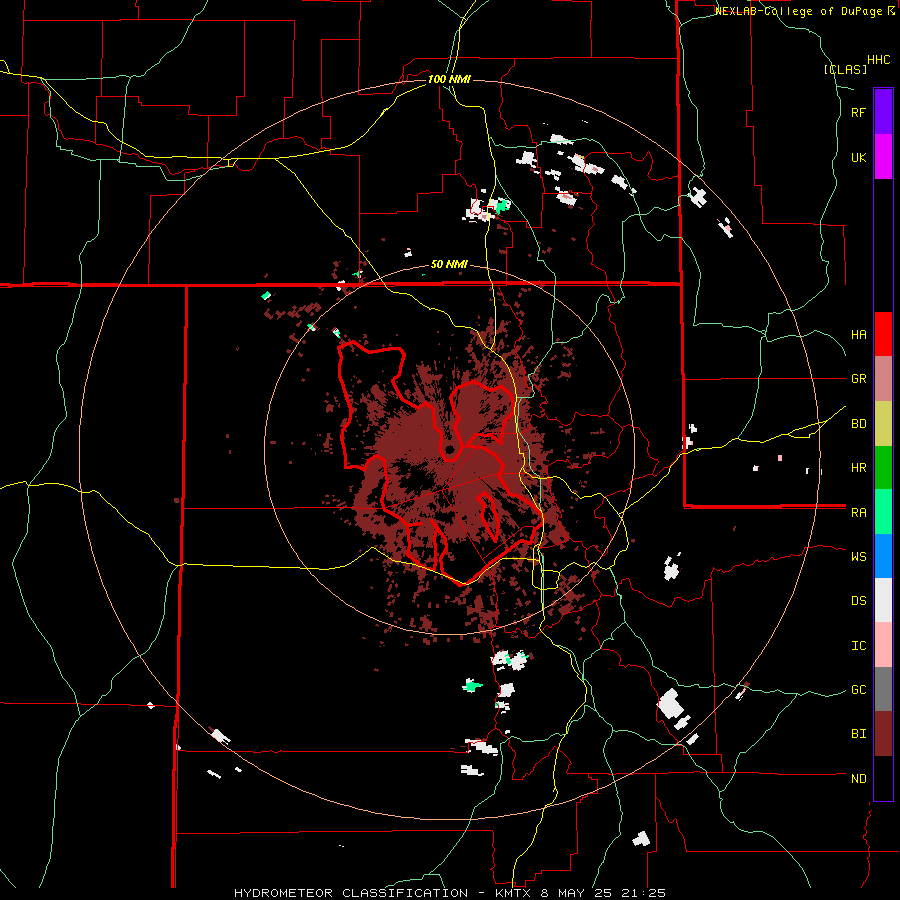Click the RA legend label
Viewport: 900px width, 900px height.
coord(858,513)
